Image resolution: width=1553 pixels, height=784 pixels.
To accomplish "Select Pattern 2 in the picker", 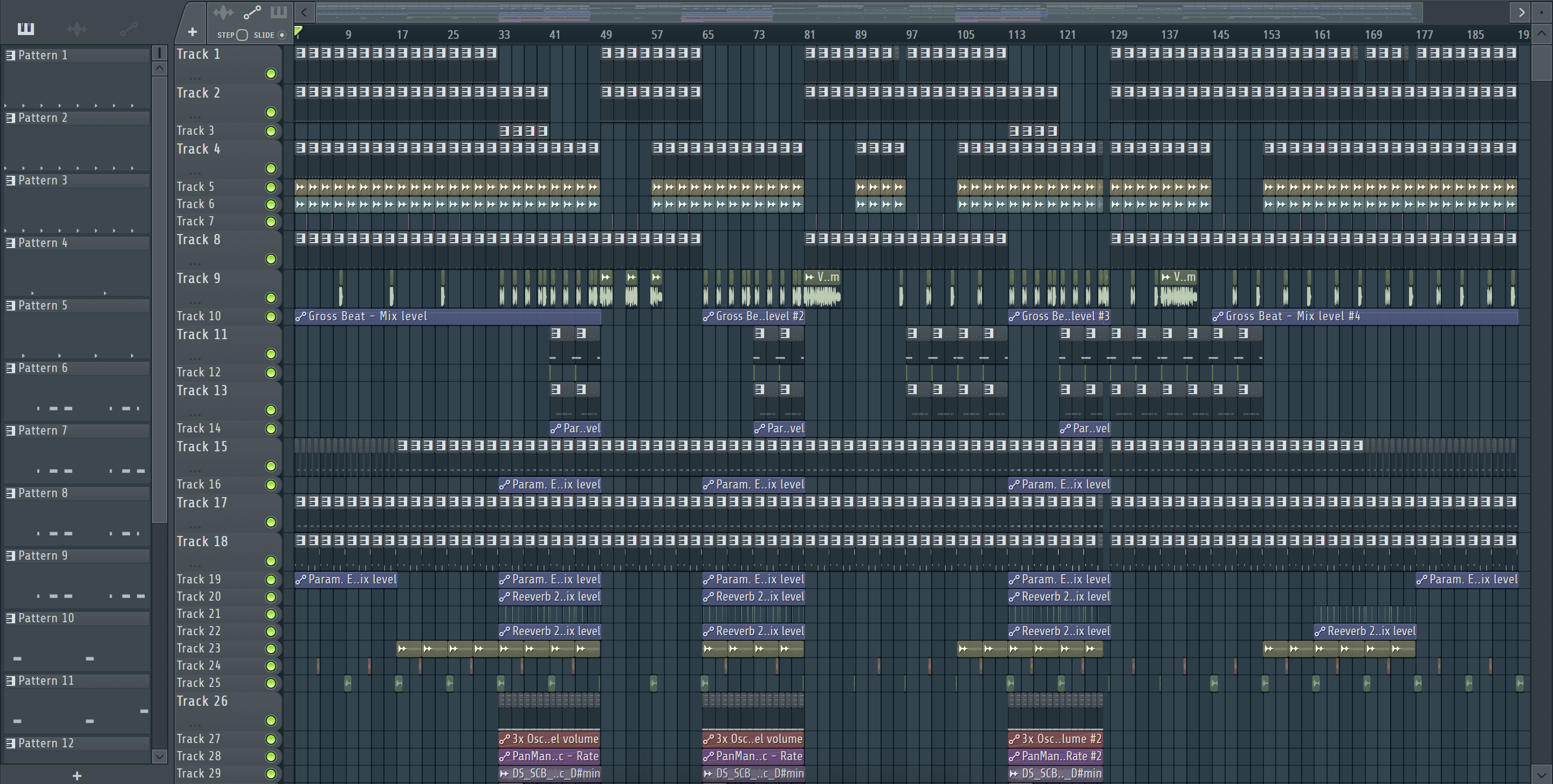I will point(77,118).
